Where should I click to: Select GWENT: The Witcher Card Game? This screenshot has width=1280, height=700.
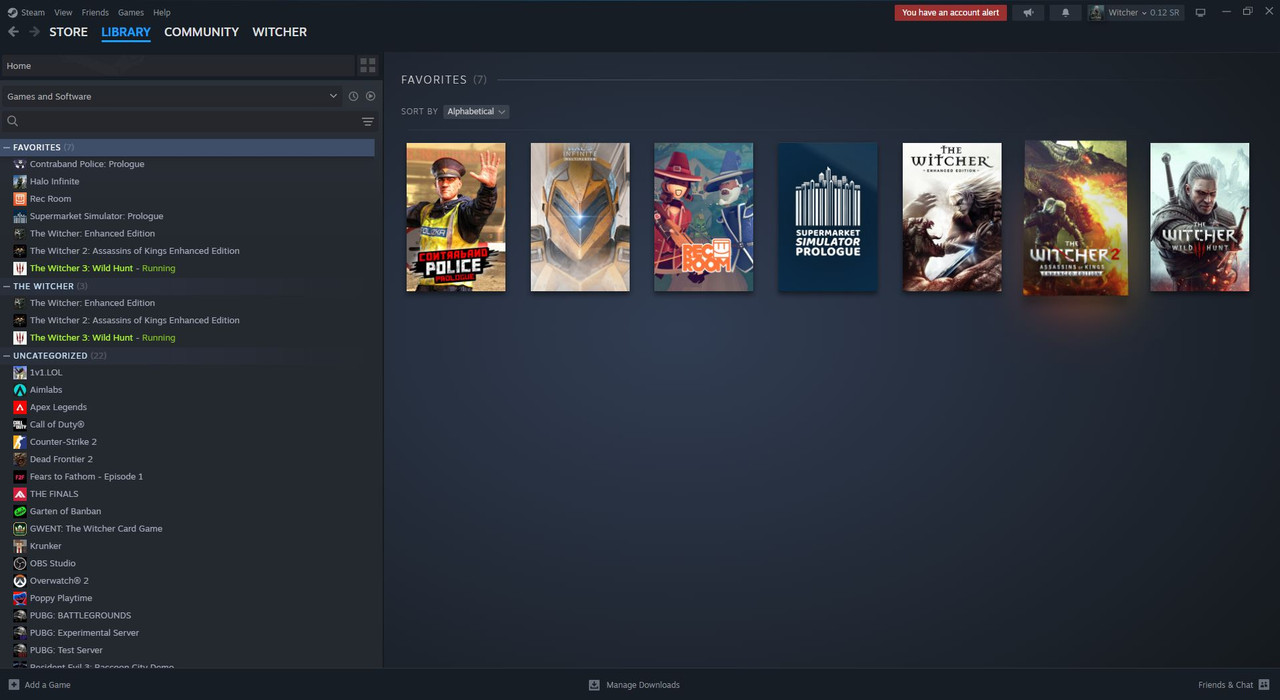[96, 529]
